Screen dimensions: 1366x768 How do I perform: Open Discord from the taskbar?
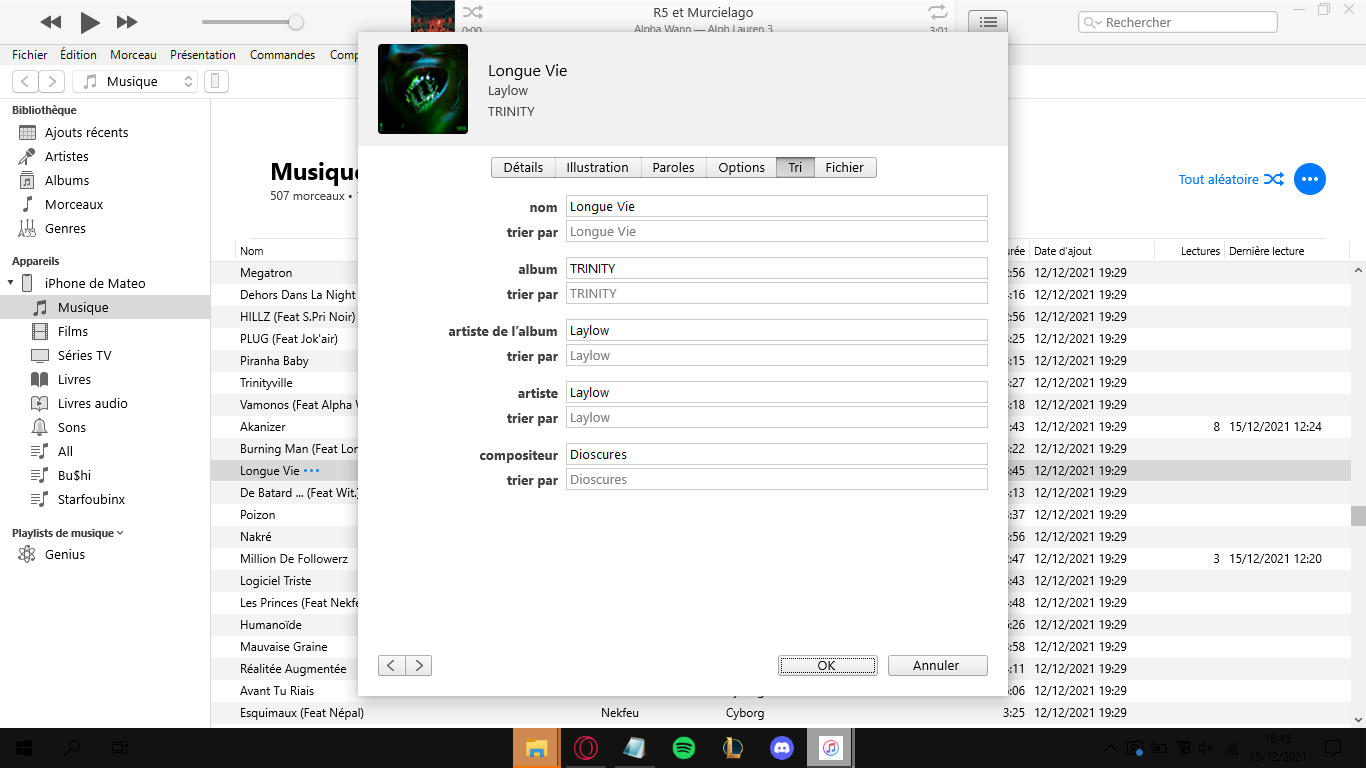(782, 748)
